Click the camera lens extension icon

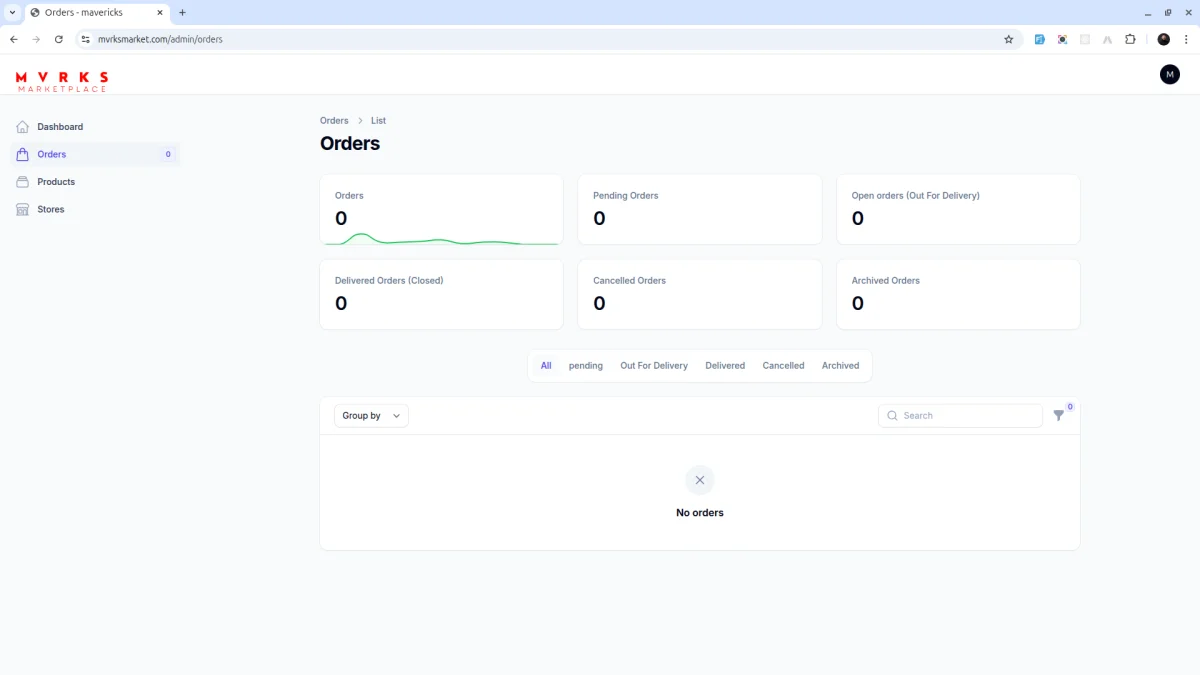point(1062,39)
